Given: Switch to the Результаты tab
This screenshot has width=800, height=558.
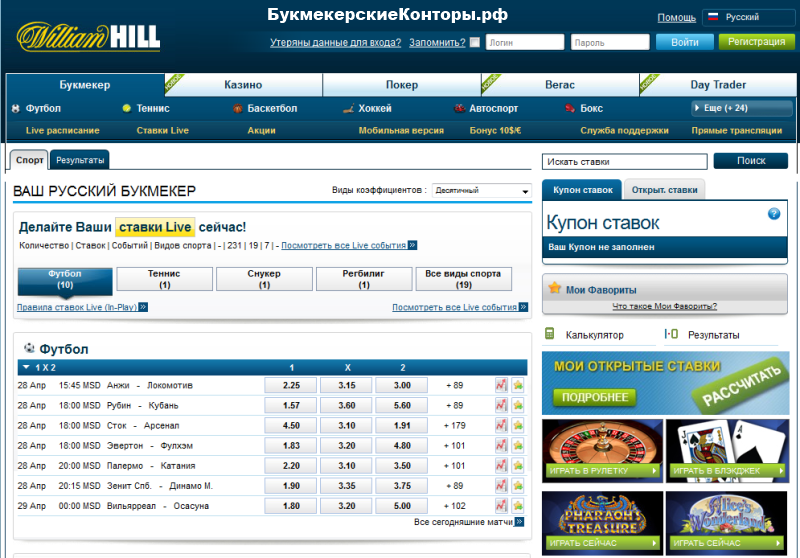Looking at the screenshot, I should pyautogui.click(x=80, y=160).
